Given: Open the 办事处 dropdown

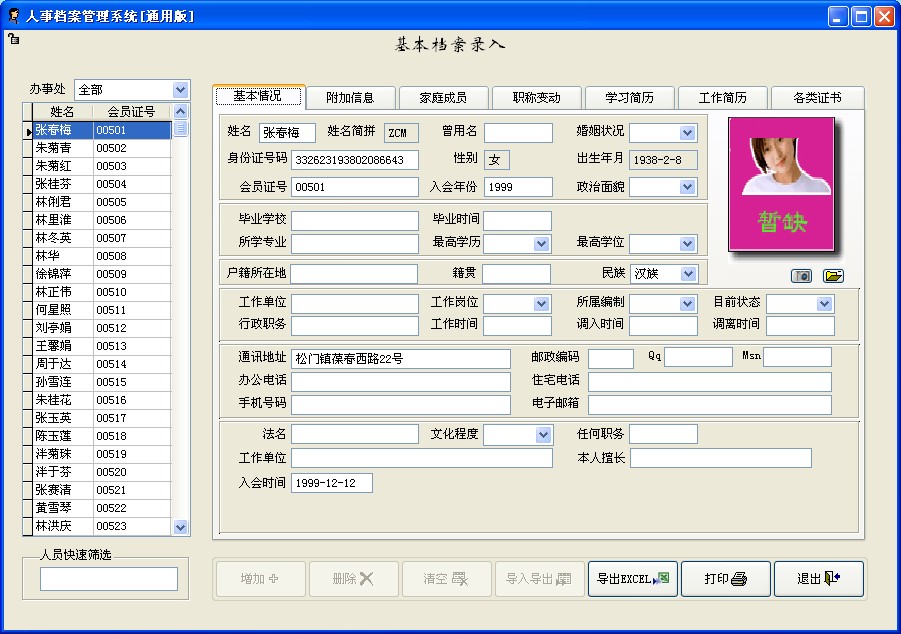Looking at the screenshot, I should [180, 90].
